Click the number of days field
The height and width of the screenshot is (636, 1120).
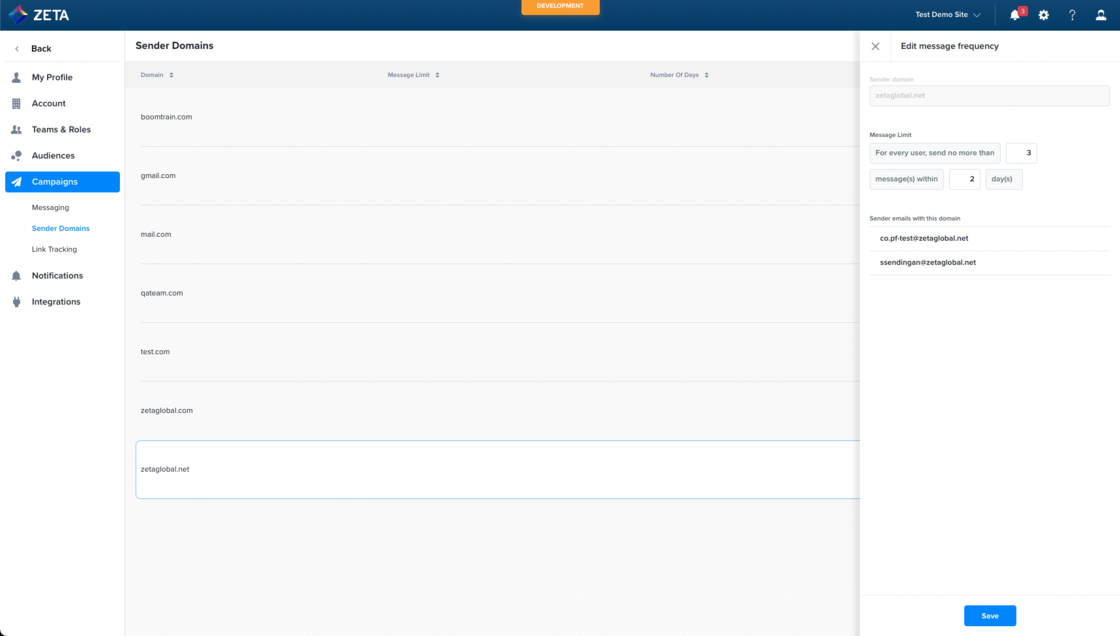tap(964, 179)
